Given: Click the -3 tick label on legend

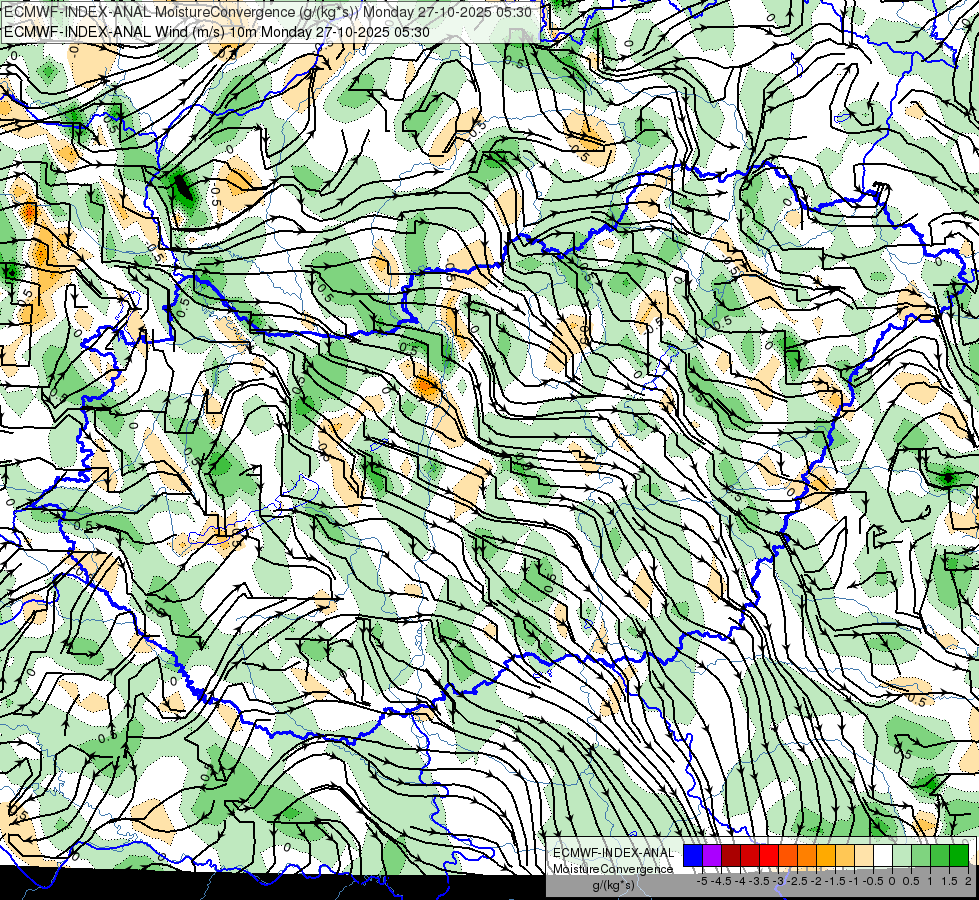Looking at the screenshot, I should [779, 881].
